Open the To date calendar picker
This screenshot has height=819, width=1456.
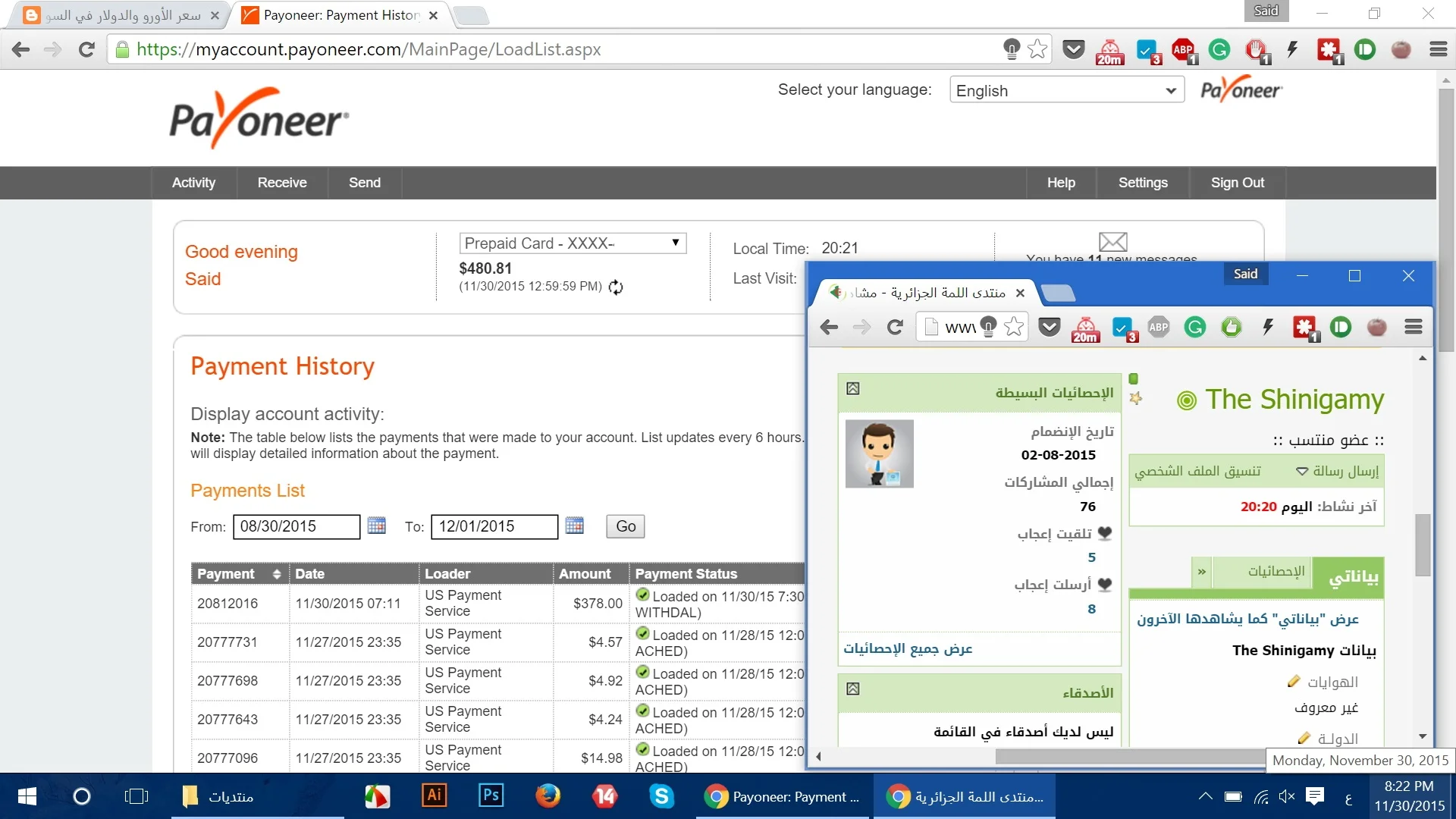pyautogui.click(x=575, y=526)
